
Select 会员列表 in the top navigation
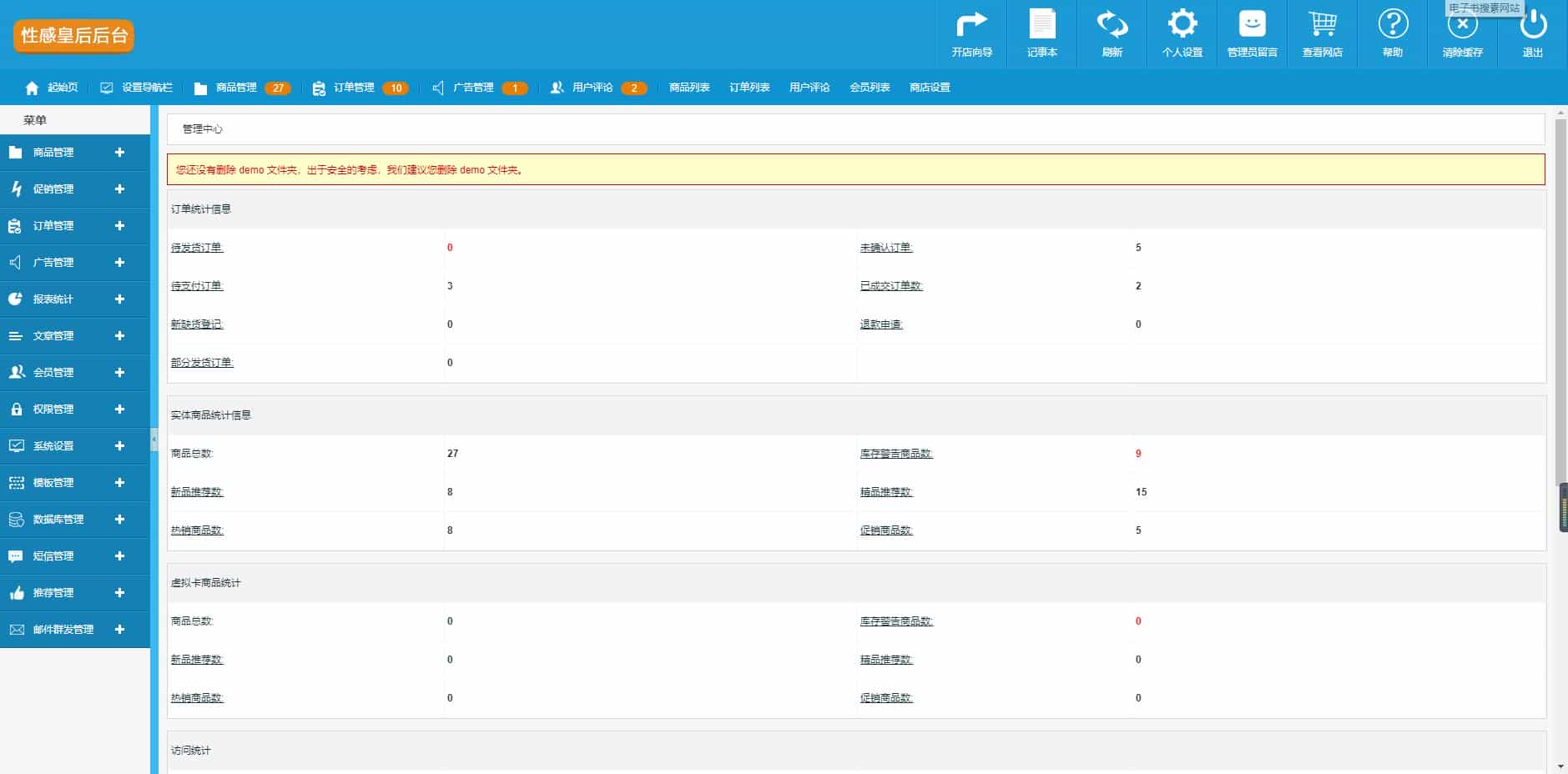870,88
